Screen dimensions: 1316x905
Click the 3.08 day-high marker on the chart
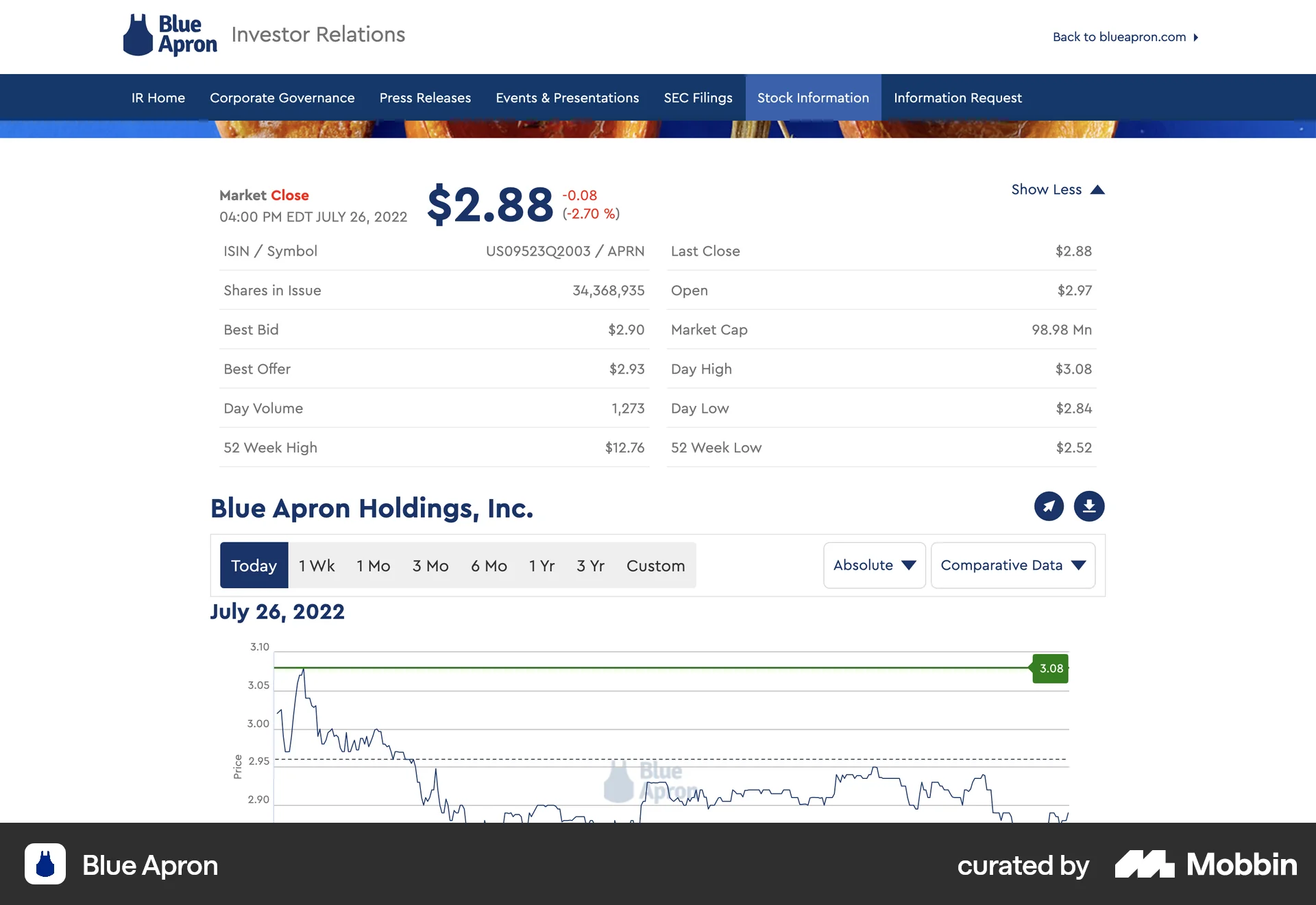pos(1049,668)
